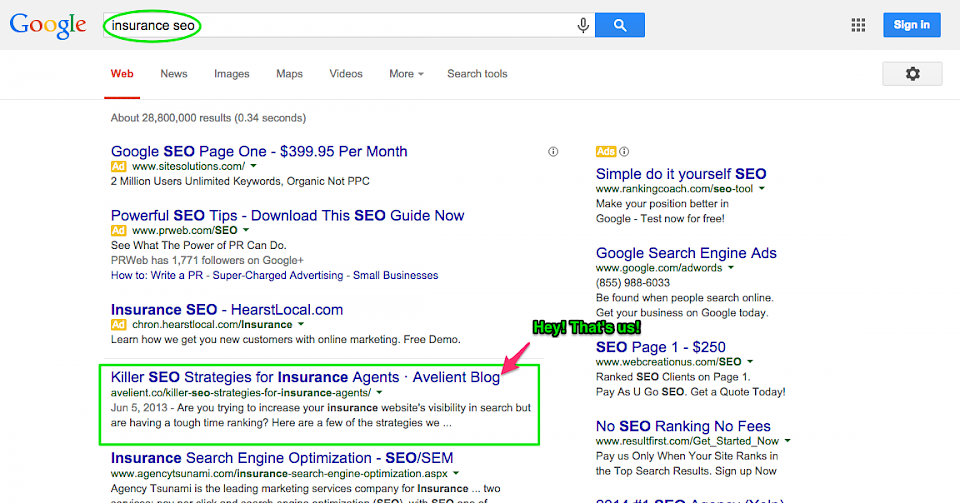The width and height of the screenshot is (960, 503).
Task: Open Google Search Engine Ads link
Action: pos(686,253)
